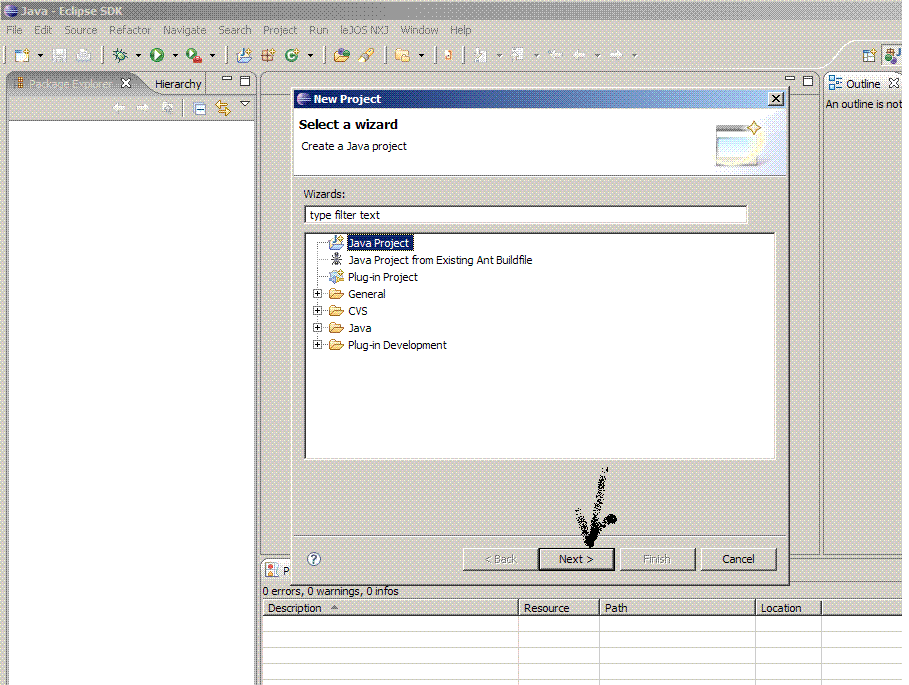909x685 pixels.
Task: Click the green Run icon
Action: (x=157, y=55)
